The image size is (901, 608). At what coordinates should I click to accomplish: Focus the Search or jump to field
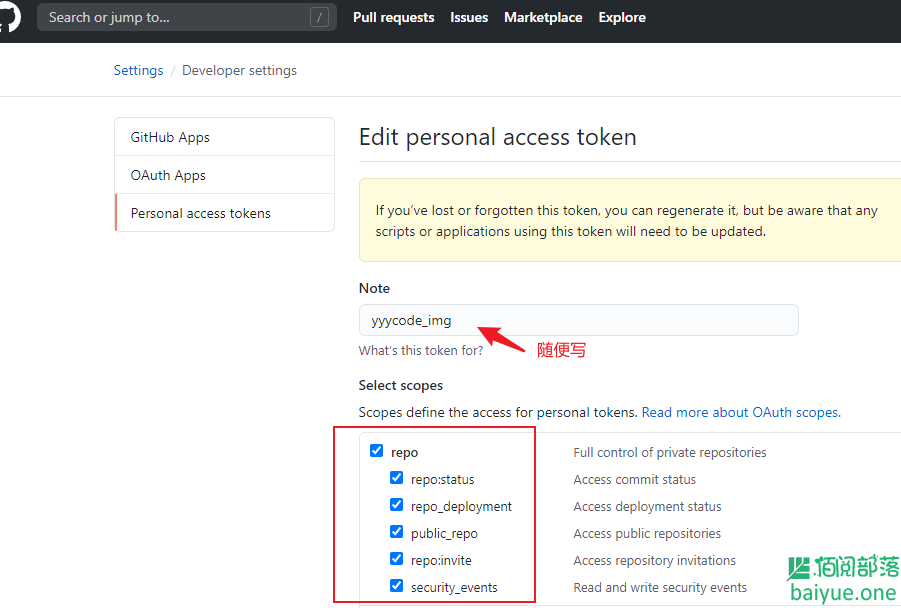[x=187, y=17]
